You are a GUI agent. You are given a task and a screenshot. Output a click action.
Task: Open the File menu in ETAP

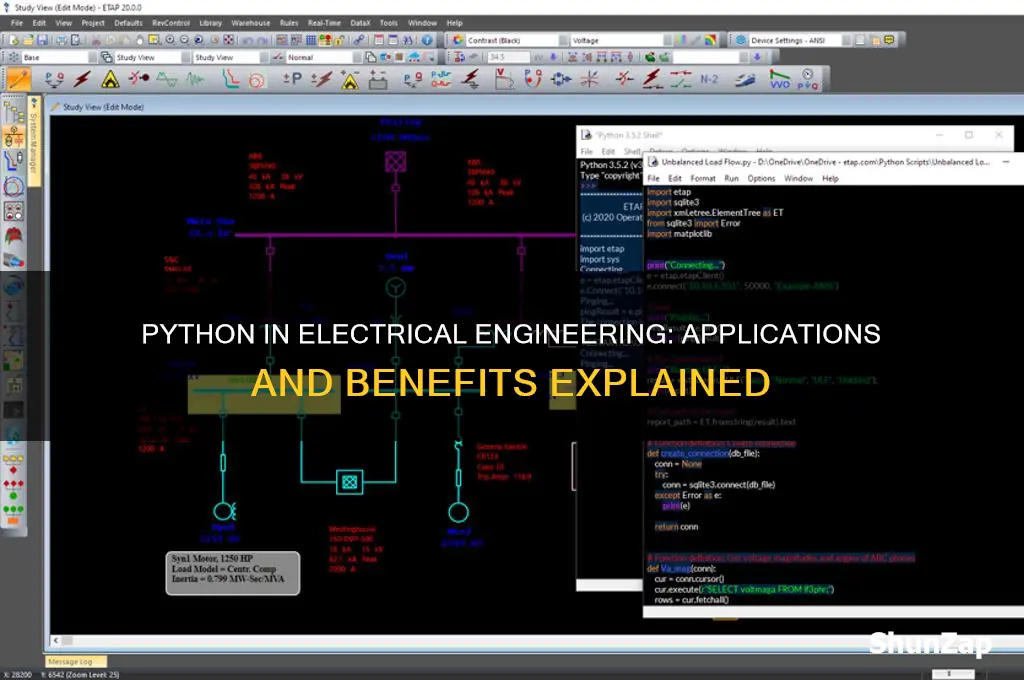coord(17,23)
